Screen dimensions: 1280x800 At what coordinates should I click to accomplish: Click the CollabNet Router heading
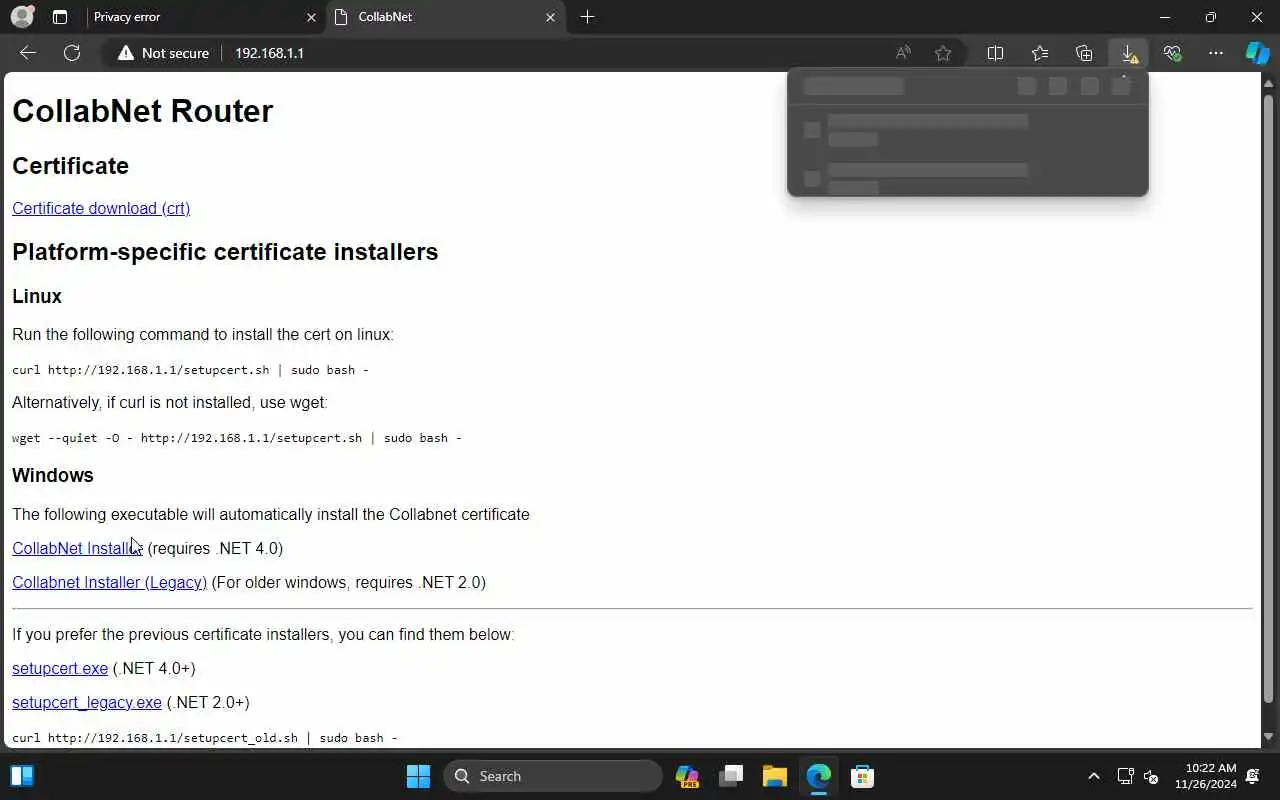[x=142, y=111]
